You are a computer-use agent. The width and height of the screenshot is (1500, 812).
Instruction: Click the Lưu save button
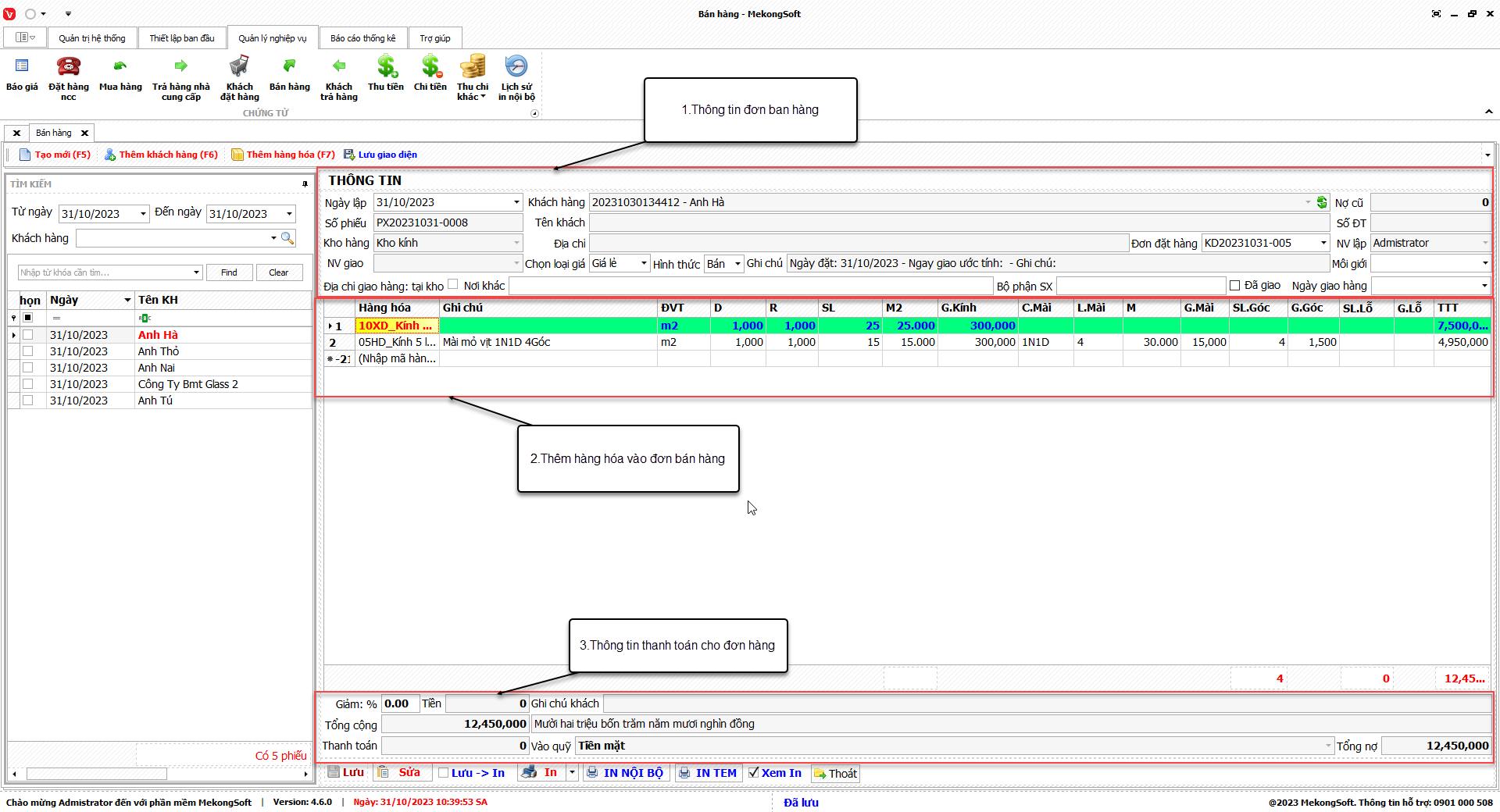pyautogui.click(x=346, y=772)
